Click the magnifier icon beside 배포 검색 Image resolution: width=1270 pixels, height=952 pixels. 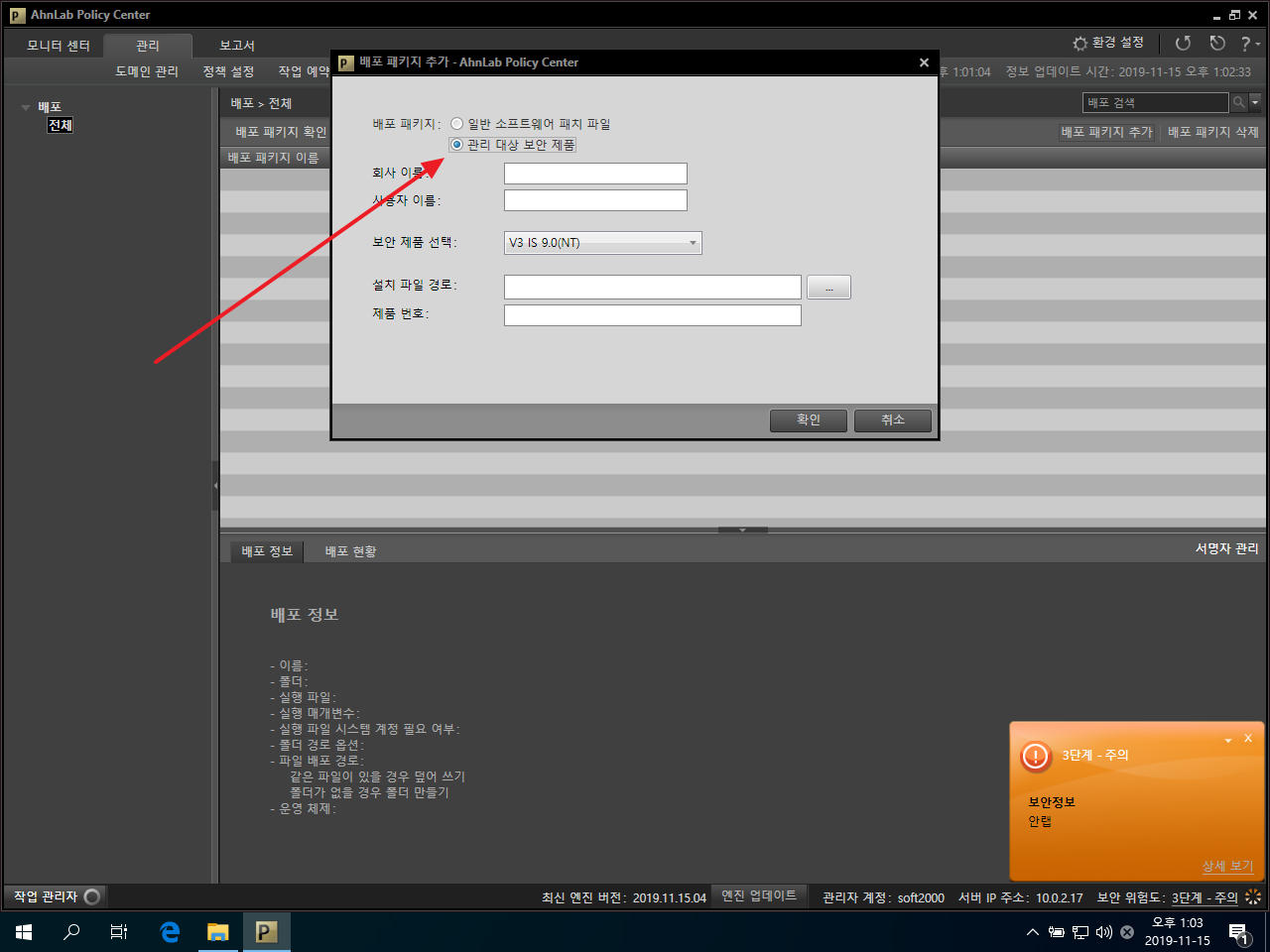click(x=1238, y=102)
